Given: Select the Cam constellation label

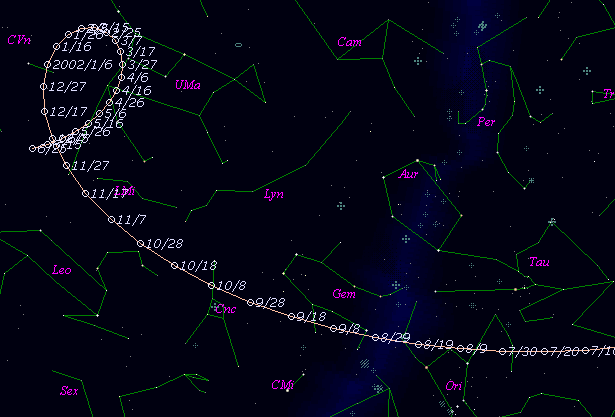Looking at the screenshot, I should [349, 42].
